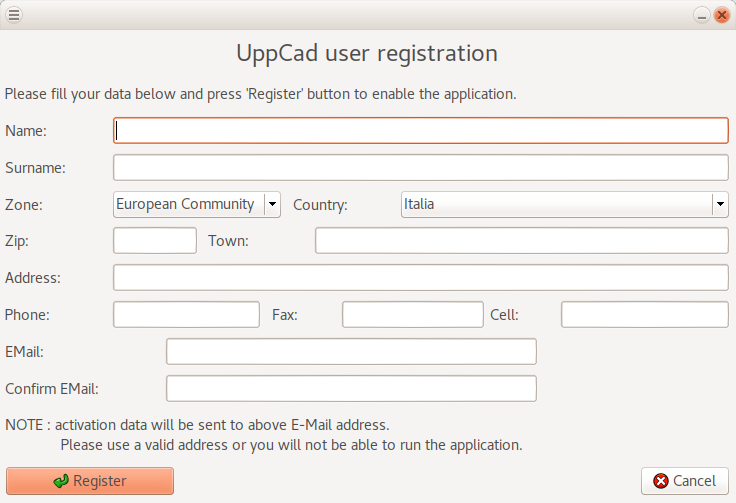Click into the Surname text field
Viewport: 736px width, 503px height.
pyautogui.click(x=421, y=167)
